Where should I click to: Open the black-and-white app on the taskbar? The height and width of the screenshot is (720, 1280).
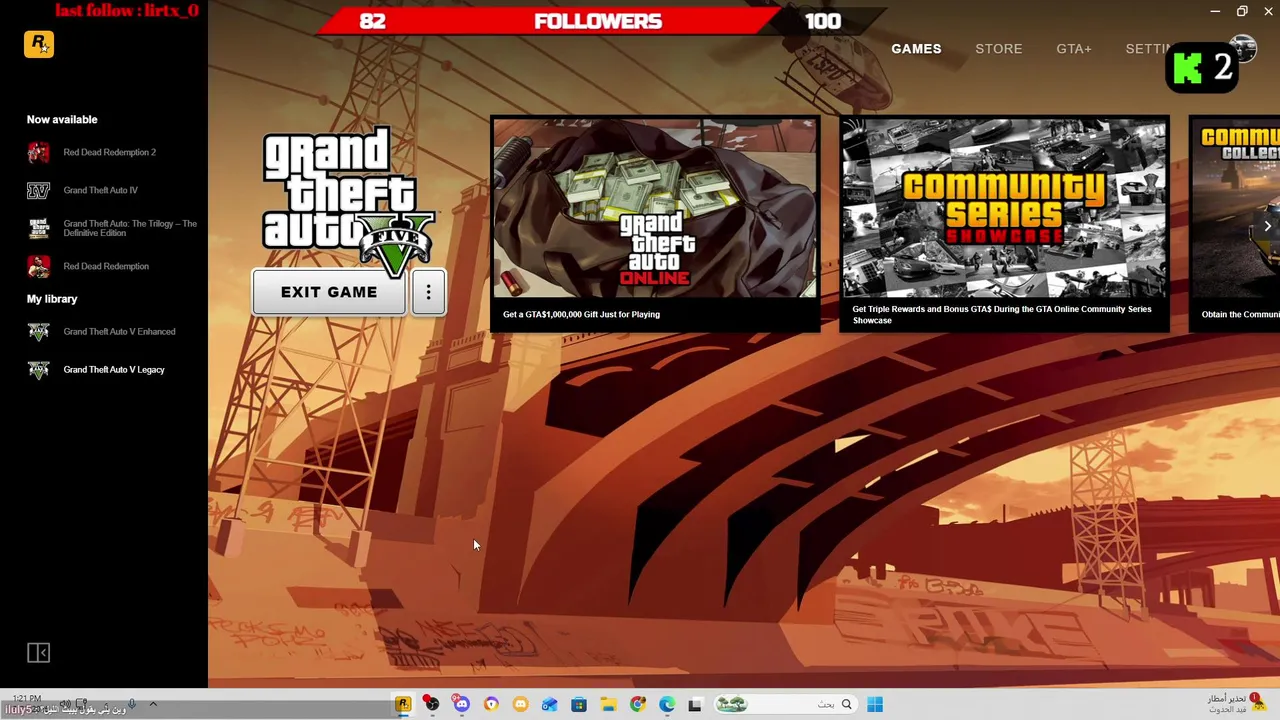(695, 705)
